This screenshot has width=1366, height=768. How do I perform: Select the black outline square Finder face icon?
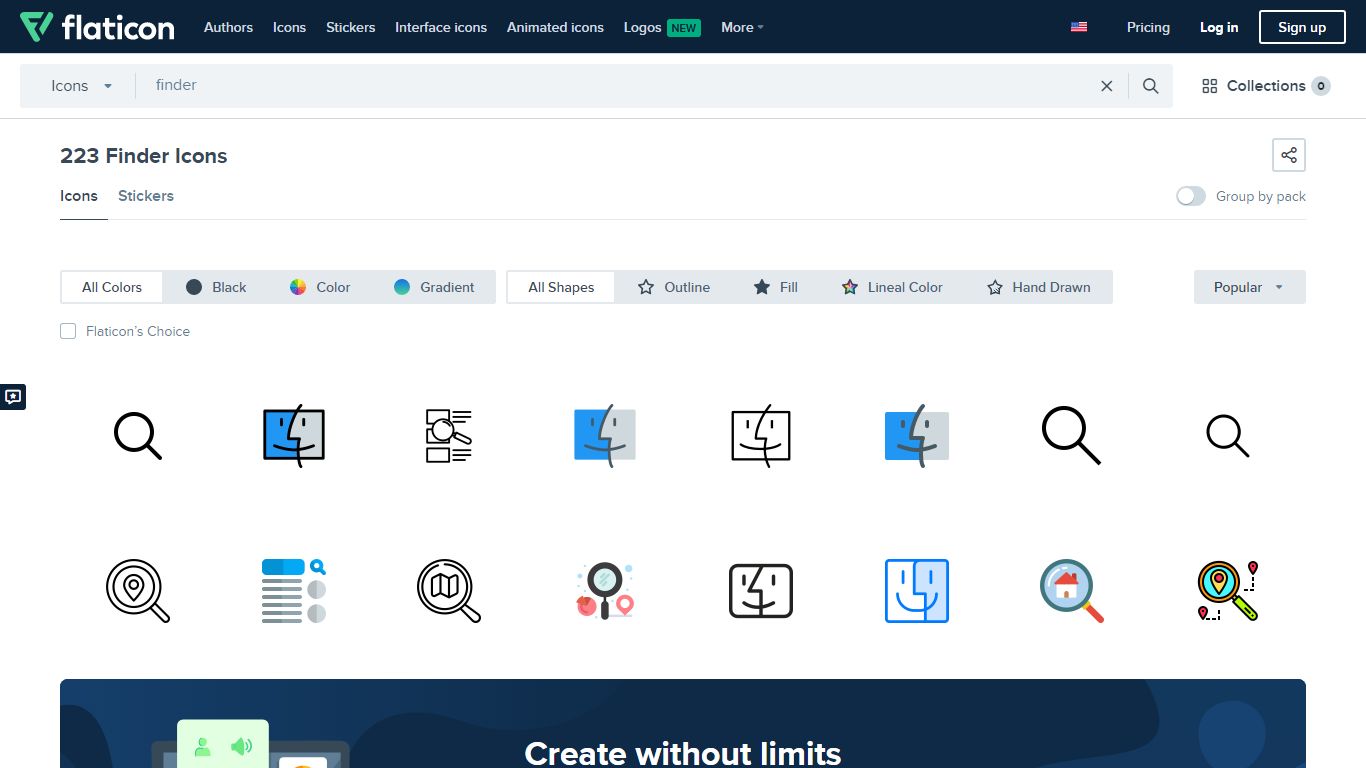(761, 436)
